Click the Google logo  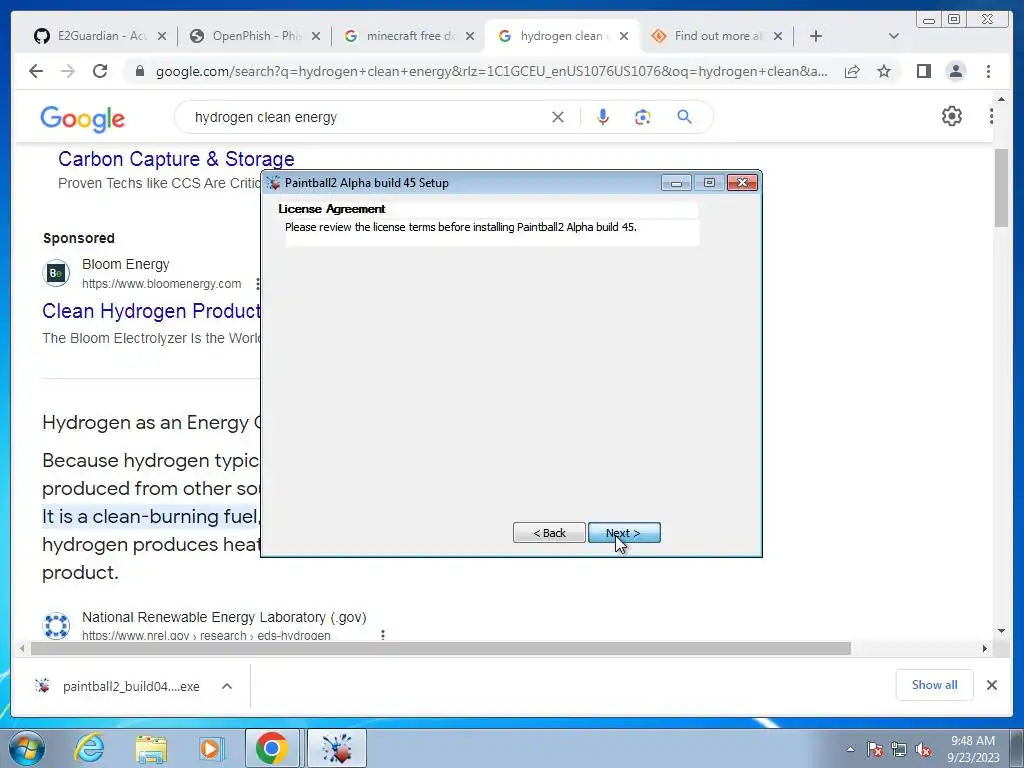tap(82, 119)
